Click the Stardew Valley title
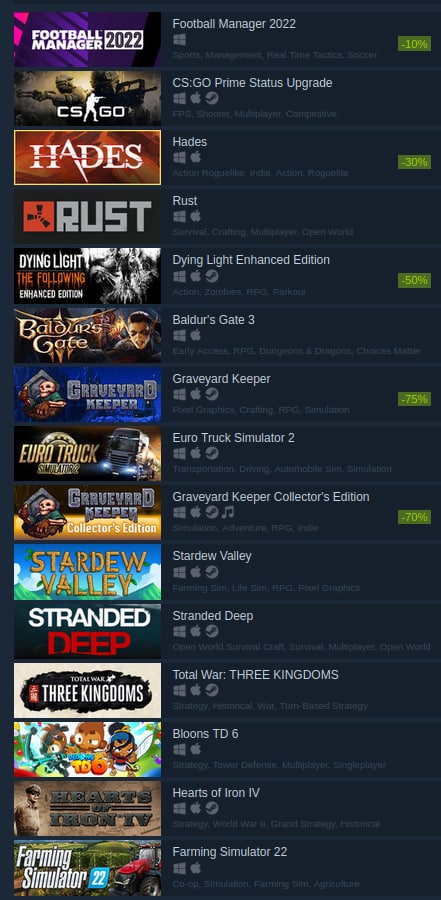Screen dimensions: 441x900 pos(212,556)
